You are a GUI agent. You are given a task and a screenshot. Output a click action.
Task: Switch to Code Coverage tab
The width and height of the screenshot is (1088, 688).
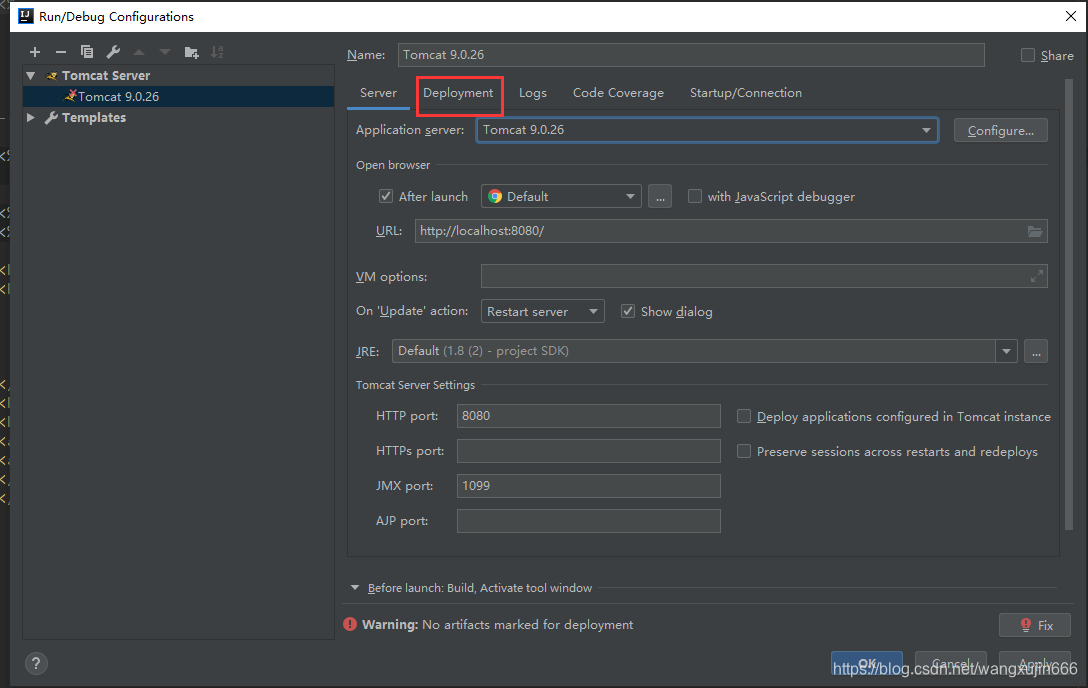pos(618,93)
